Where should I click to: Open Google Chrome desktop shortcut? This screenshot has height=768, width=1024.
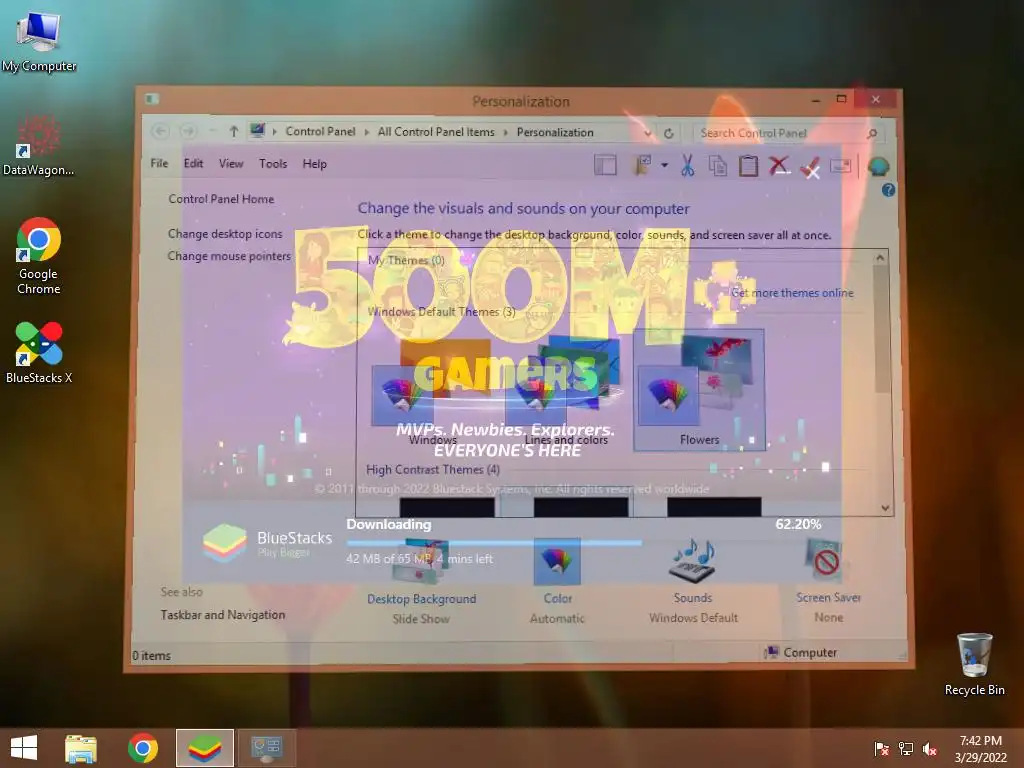click(x=39, y=256)
